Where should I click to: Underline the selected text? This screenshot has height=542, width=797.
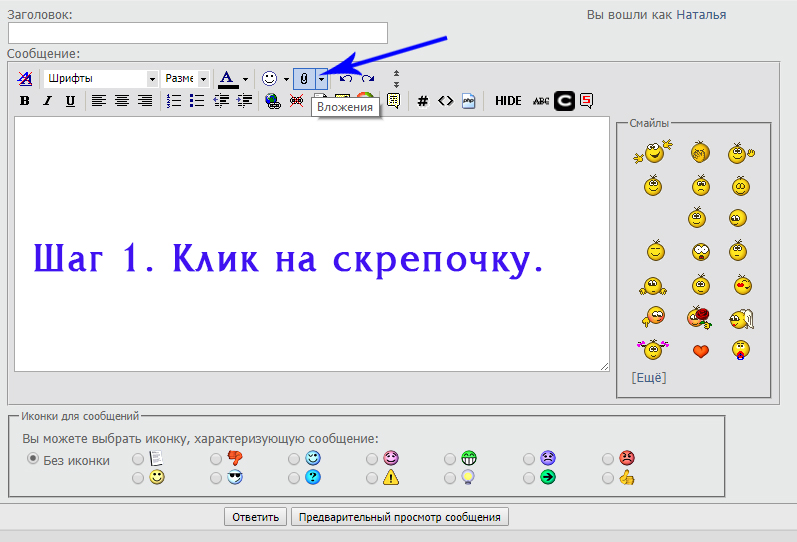(x=70, y=101)
